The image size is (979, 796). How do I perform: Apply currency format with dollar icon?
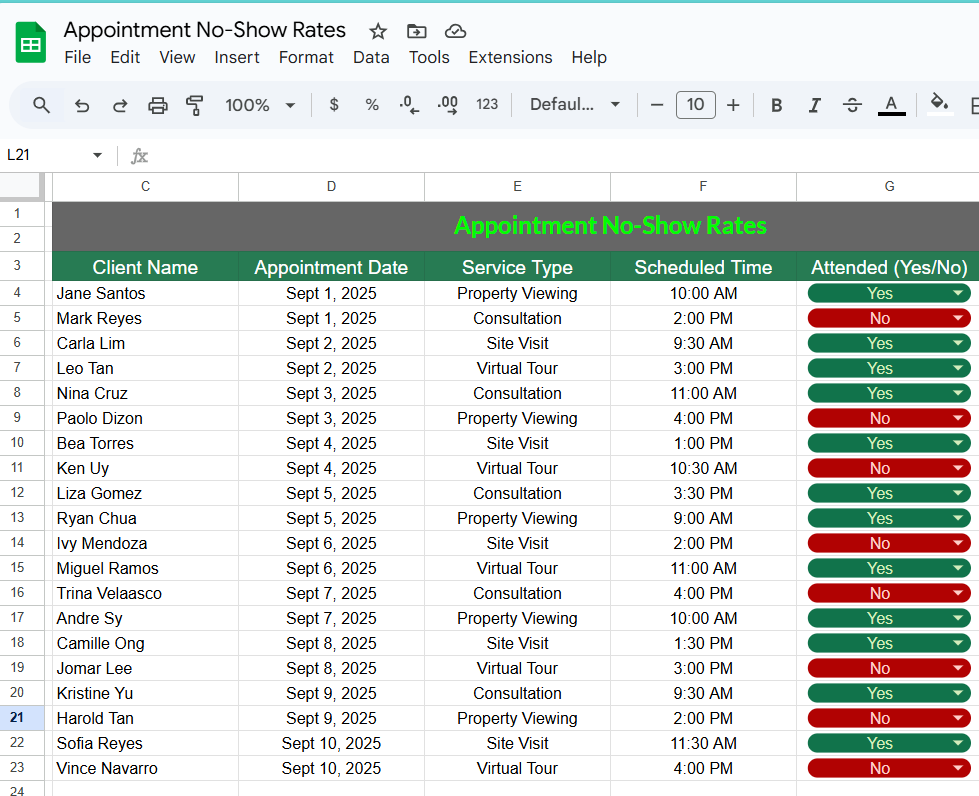point(334,104)
